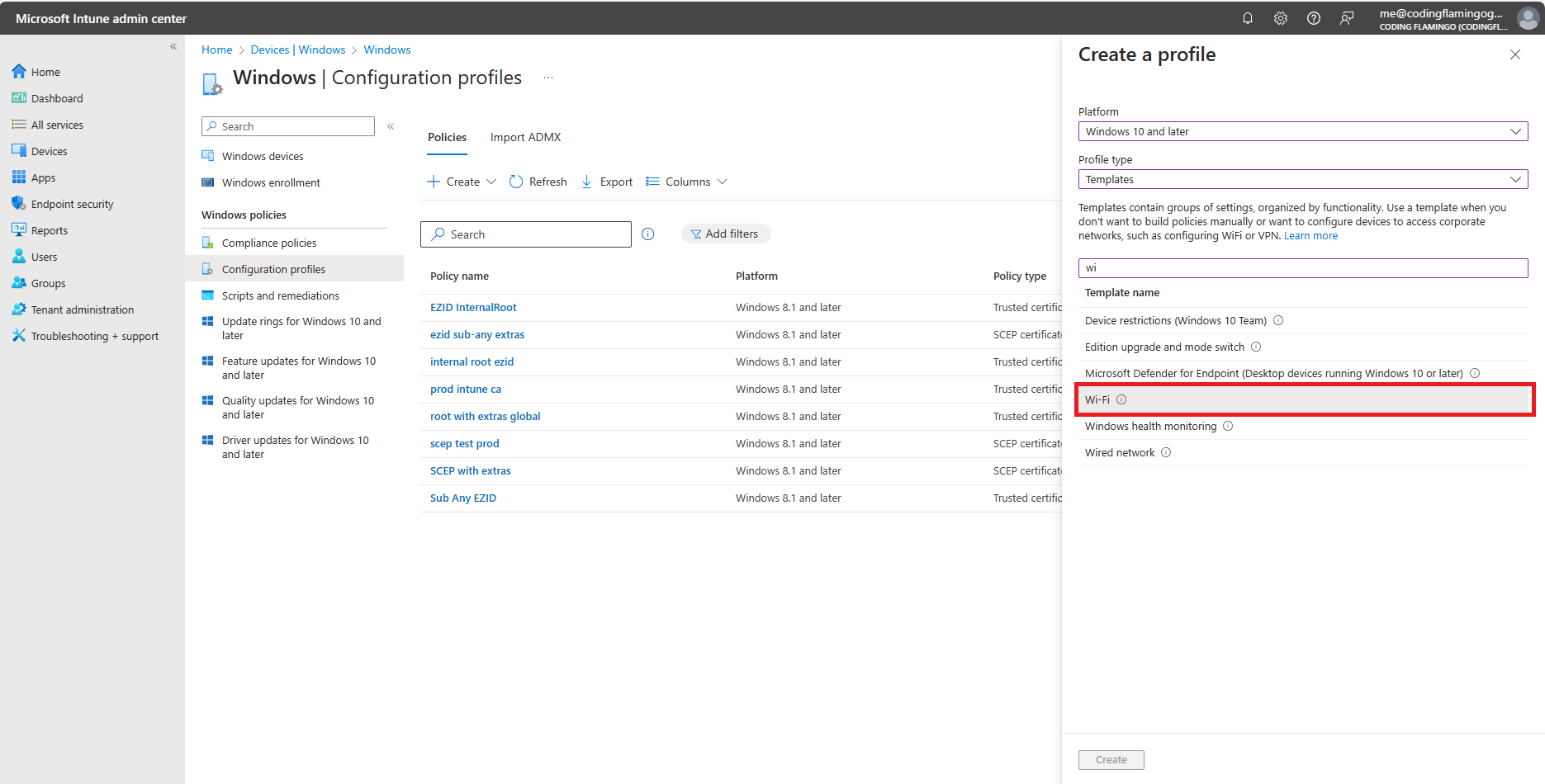Open the more options ellipsis by page title
The image size is (1545, 784).
[548, 78]
